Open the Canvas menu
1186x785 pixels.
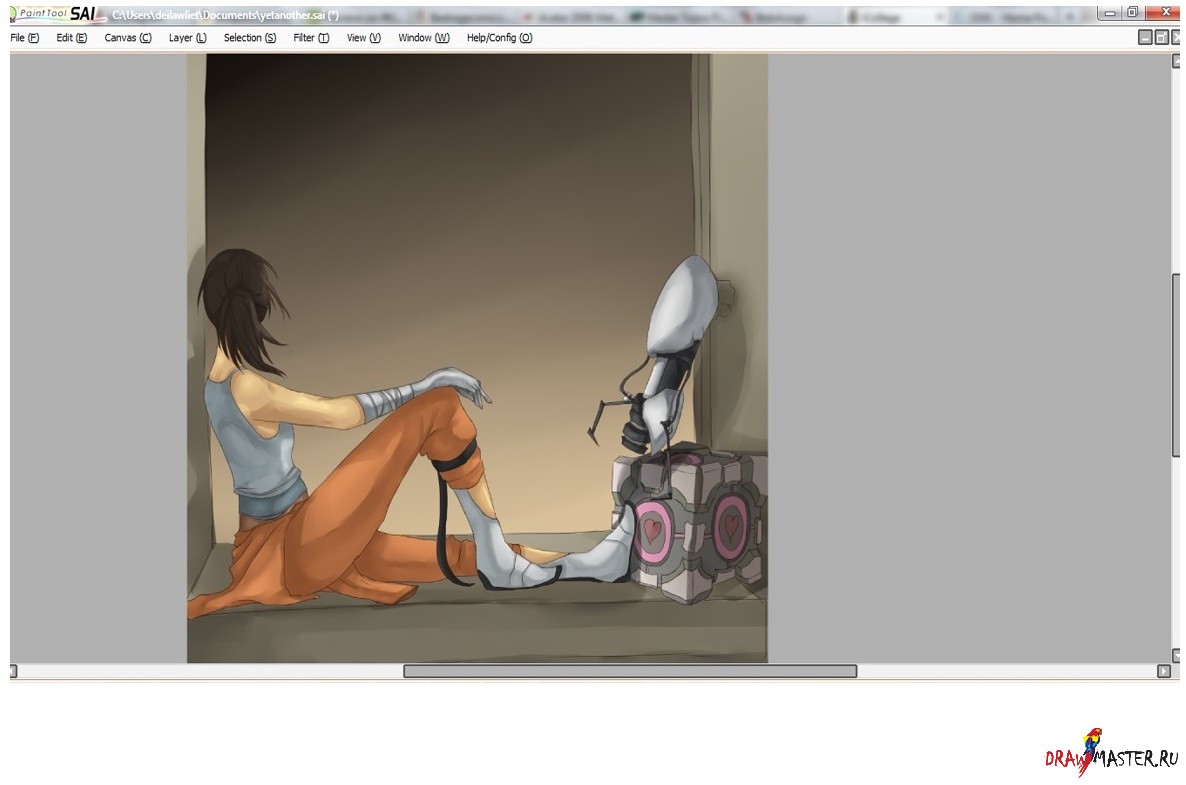(x=128, y=38)
